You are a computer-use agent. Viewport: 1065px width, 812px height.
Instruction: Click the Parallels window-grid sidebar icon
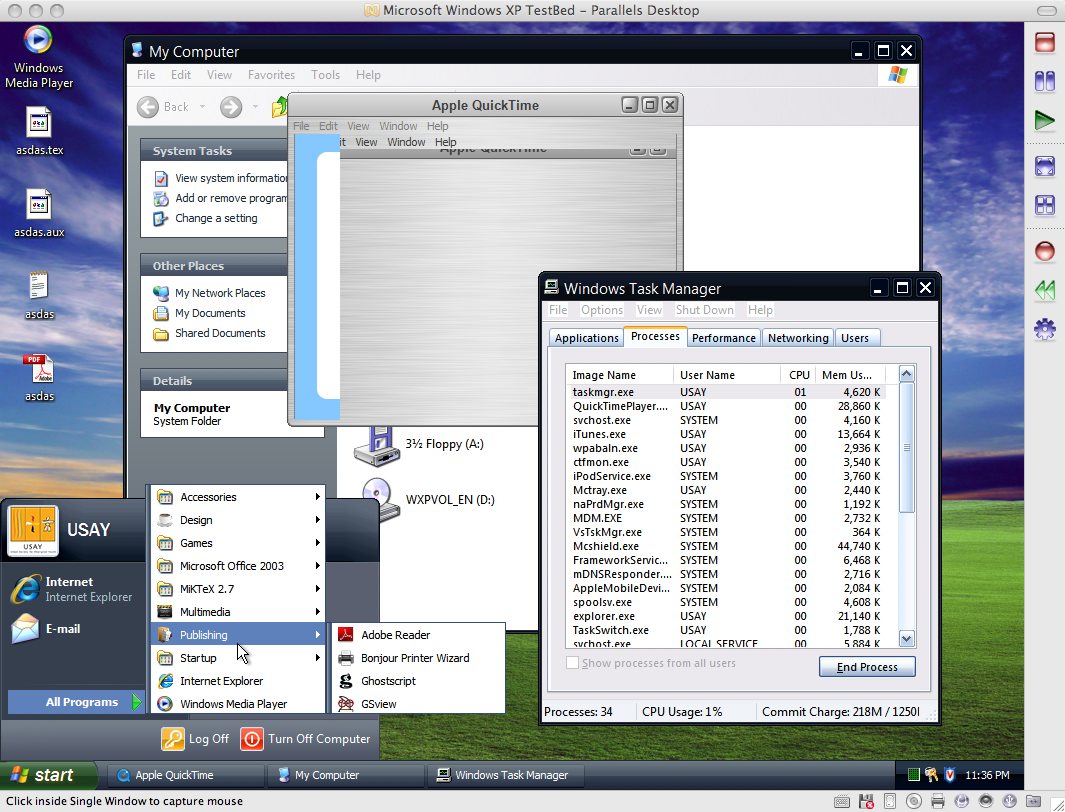[x=1044, y=206]
